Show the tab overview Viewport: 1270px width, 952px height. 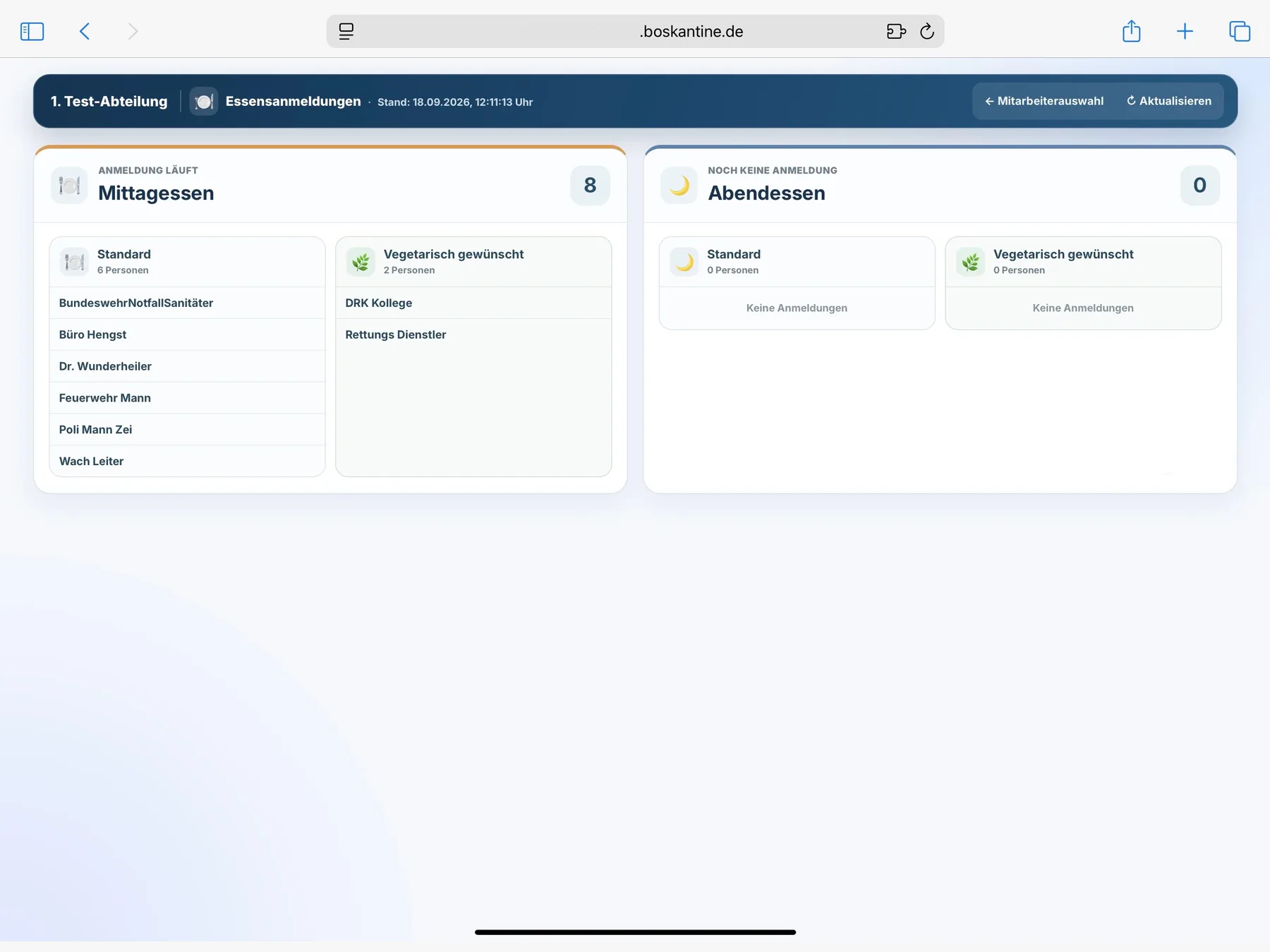[1240, 31]
